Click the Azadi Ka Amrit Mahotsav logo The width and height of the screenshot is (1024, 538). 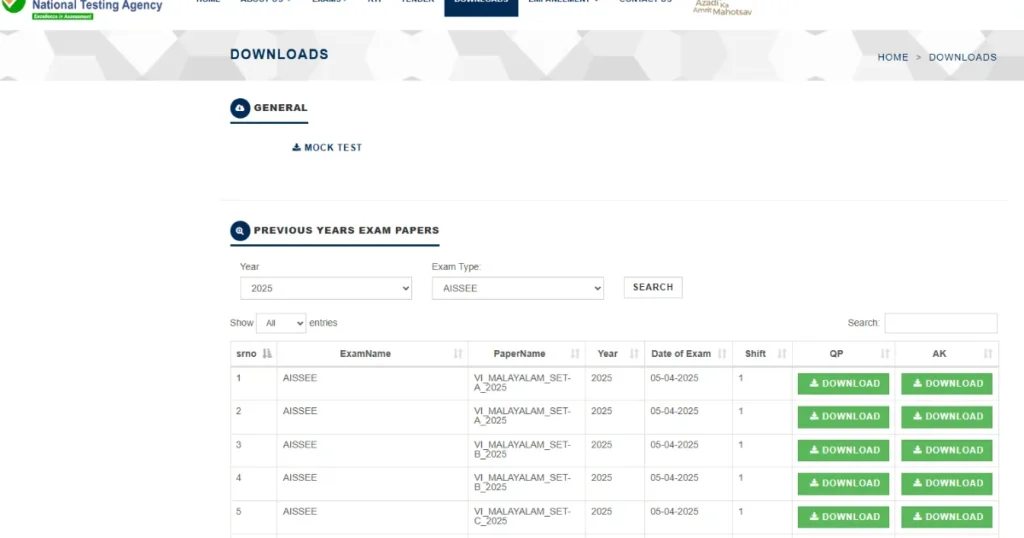722,8
